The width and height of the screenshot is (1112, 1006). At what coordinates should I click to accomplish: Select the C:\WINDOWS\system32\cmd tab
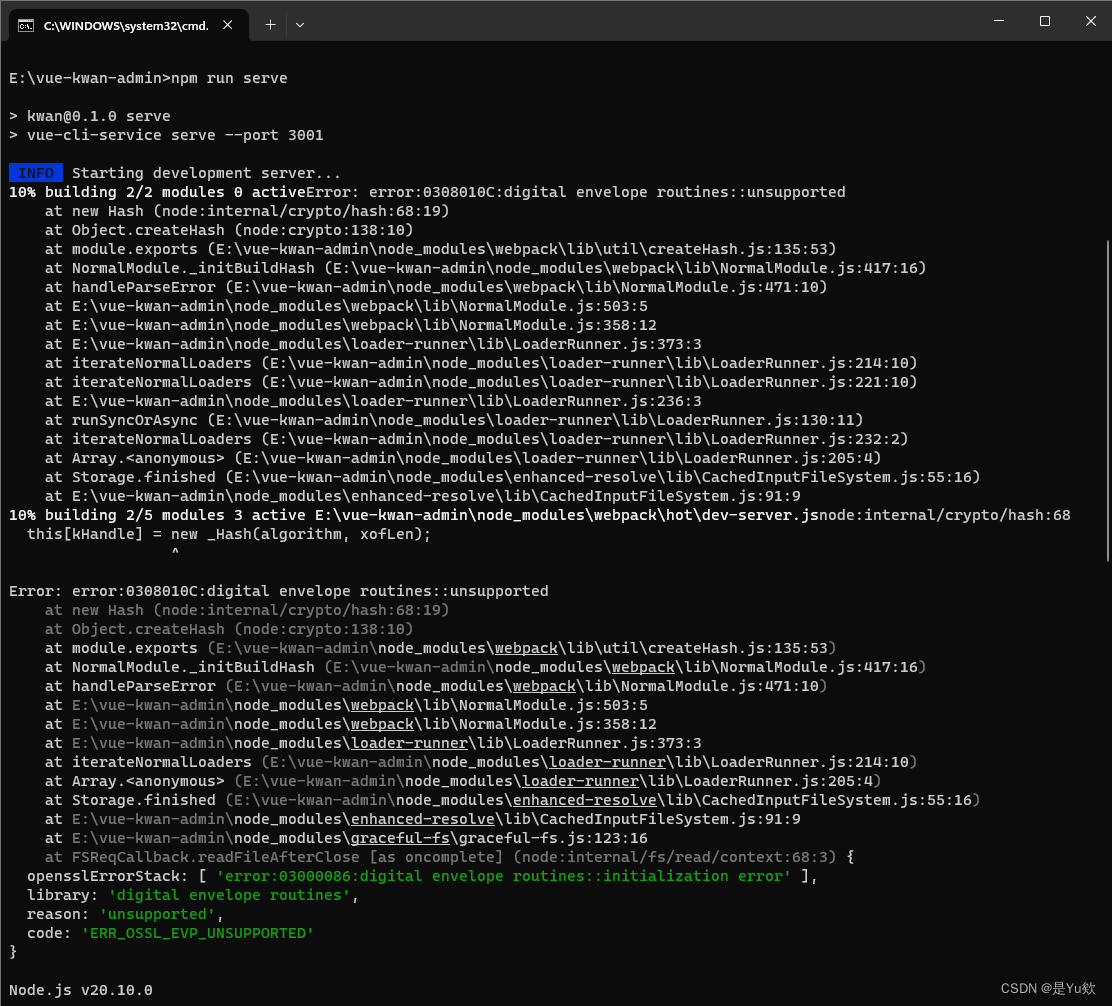tap(128, 26)
